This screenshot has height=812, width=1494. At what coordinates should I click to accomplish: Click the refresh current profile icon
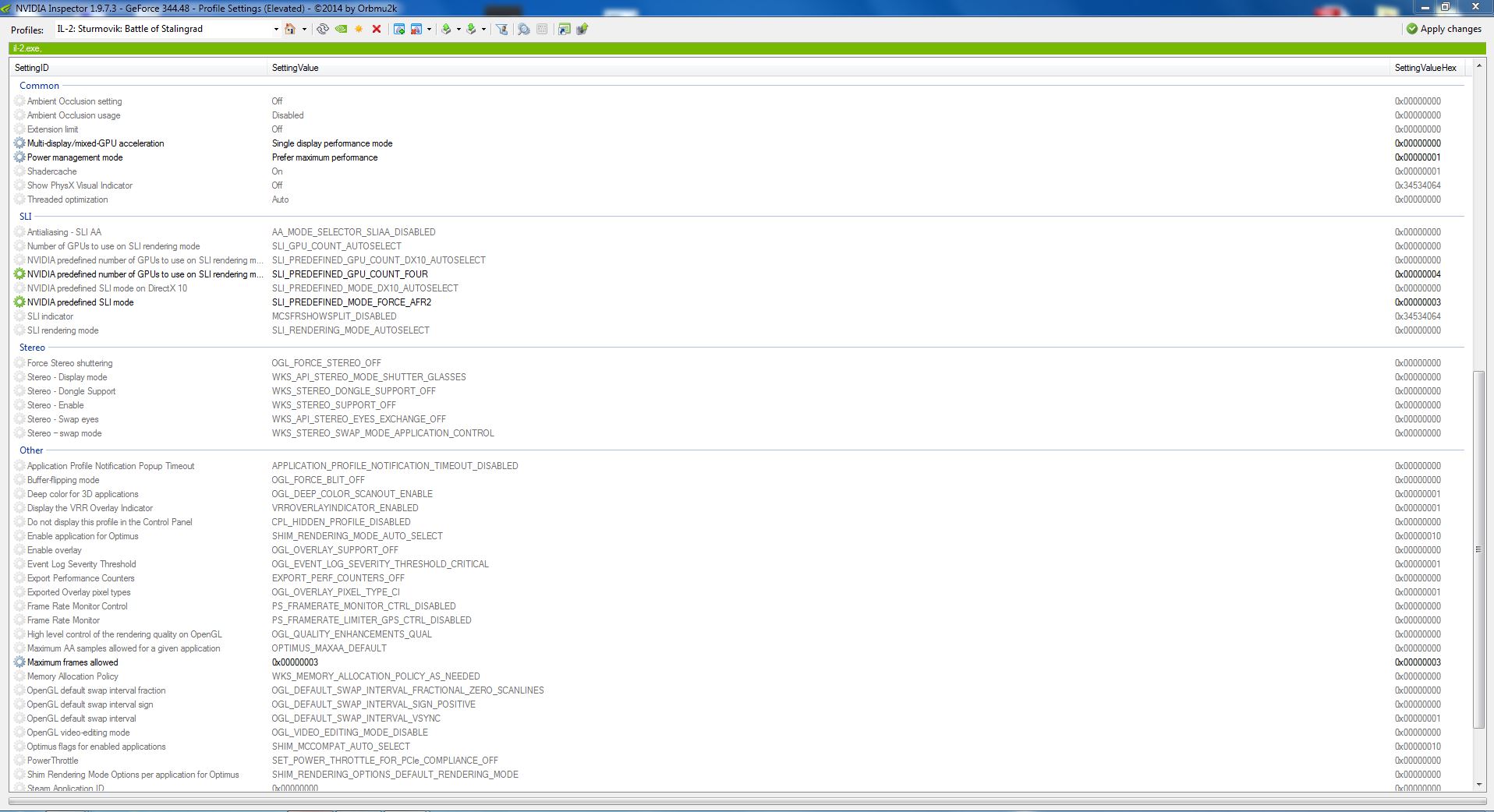(x=322, y=29)
